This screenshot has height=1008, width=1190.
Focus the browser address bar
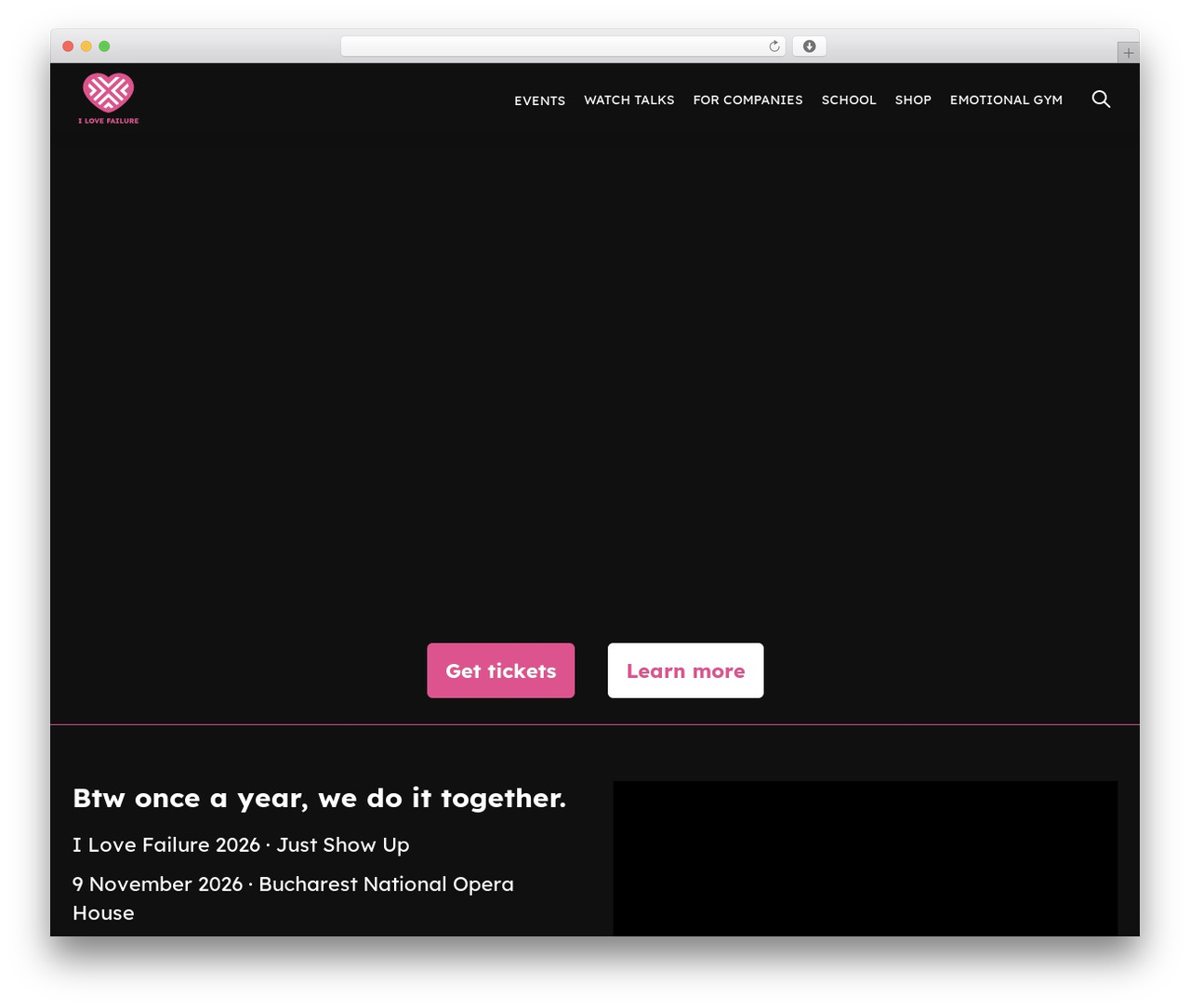(x=563, y=46)
